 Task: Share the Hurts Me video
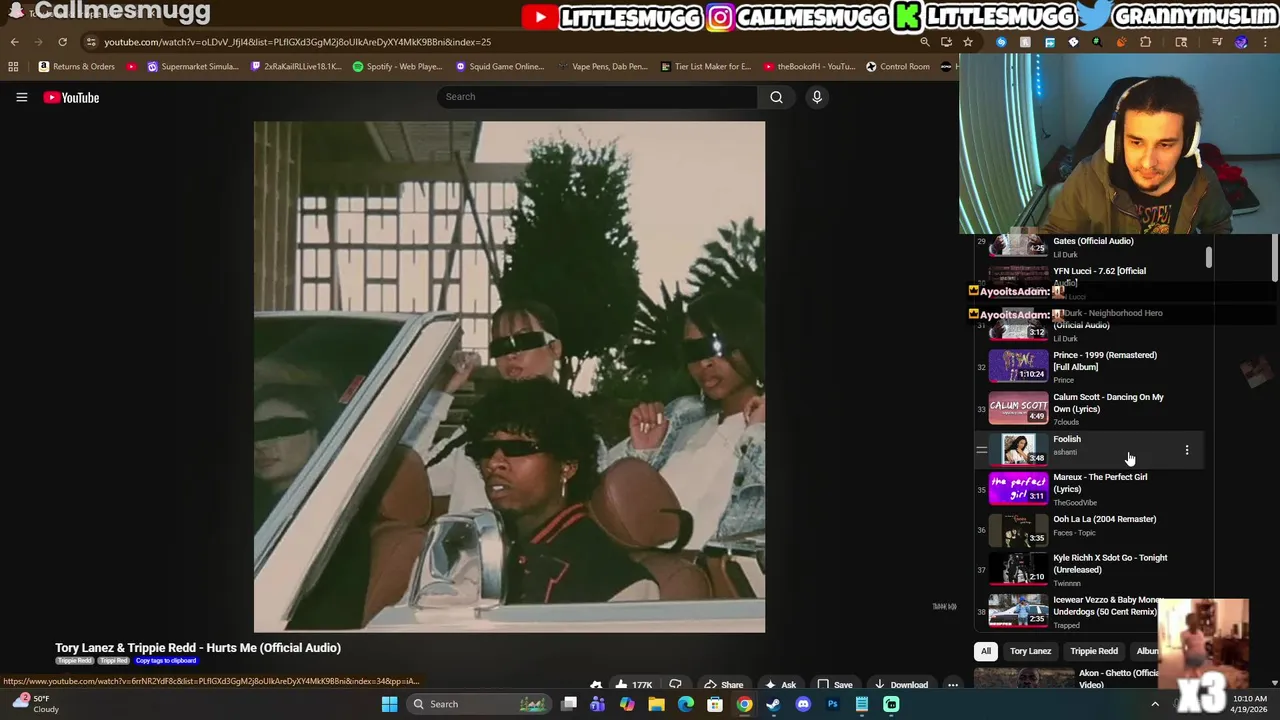723,685
